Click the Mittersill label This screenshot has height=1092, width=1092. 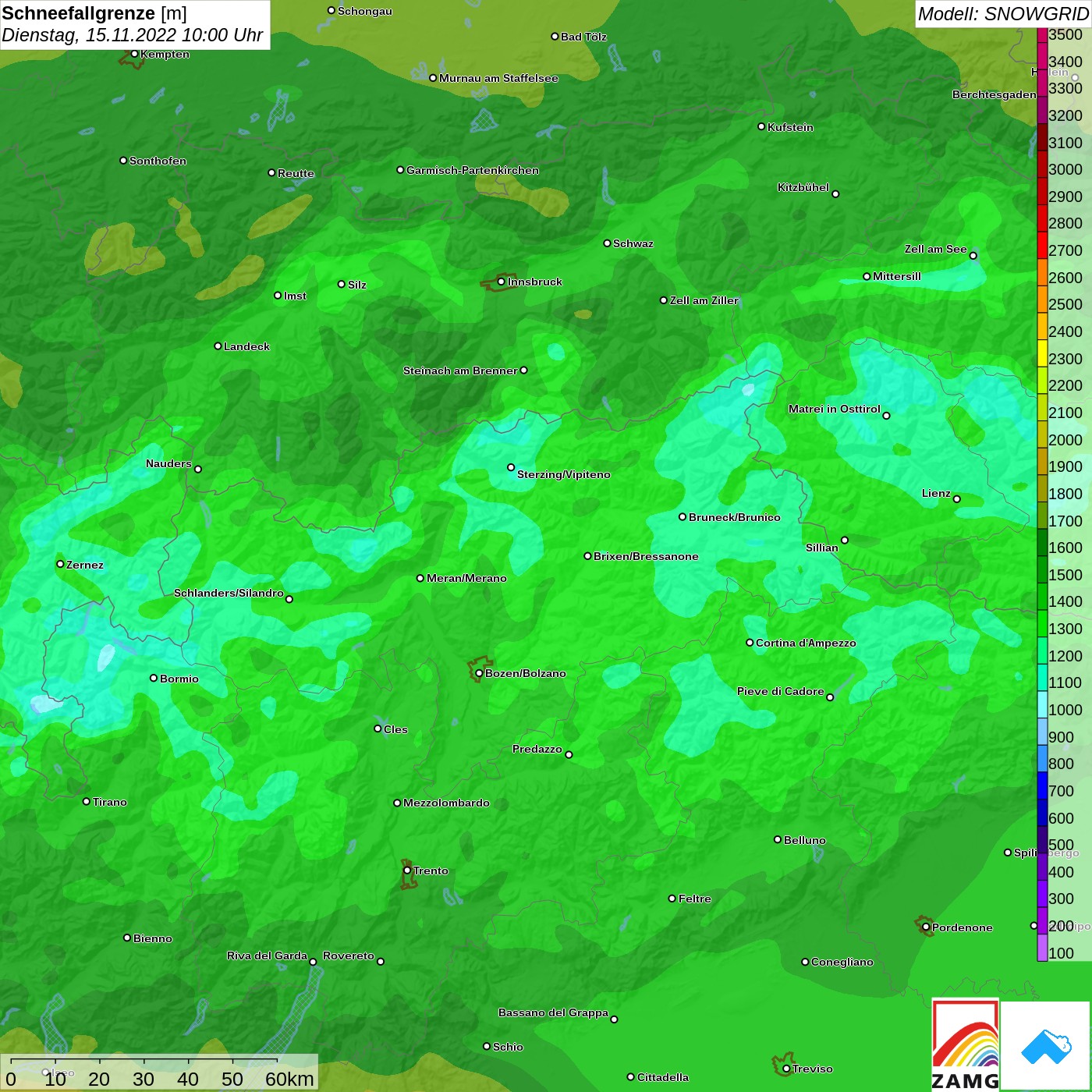(x=897, y=276)
